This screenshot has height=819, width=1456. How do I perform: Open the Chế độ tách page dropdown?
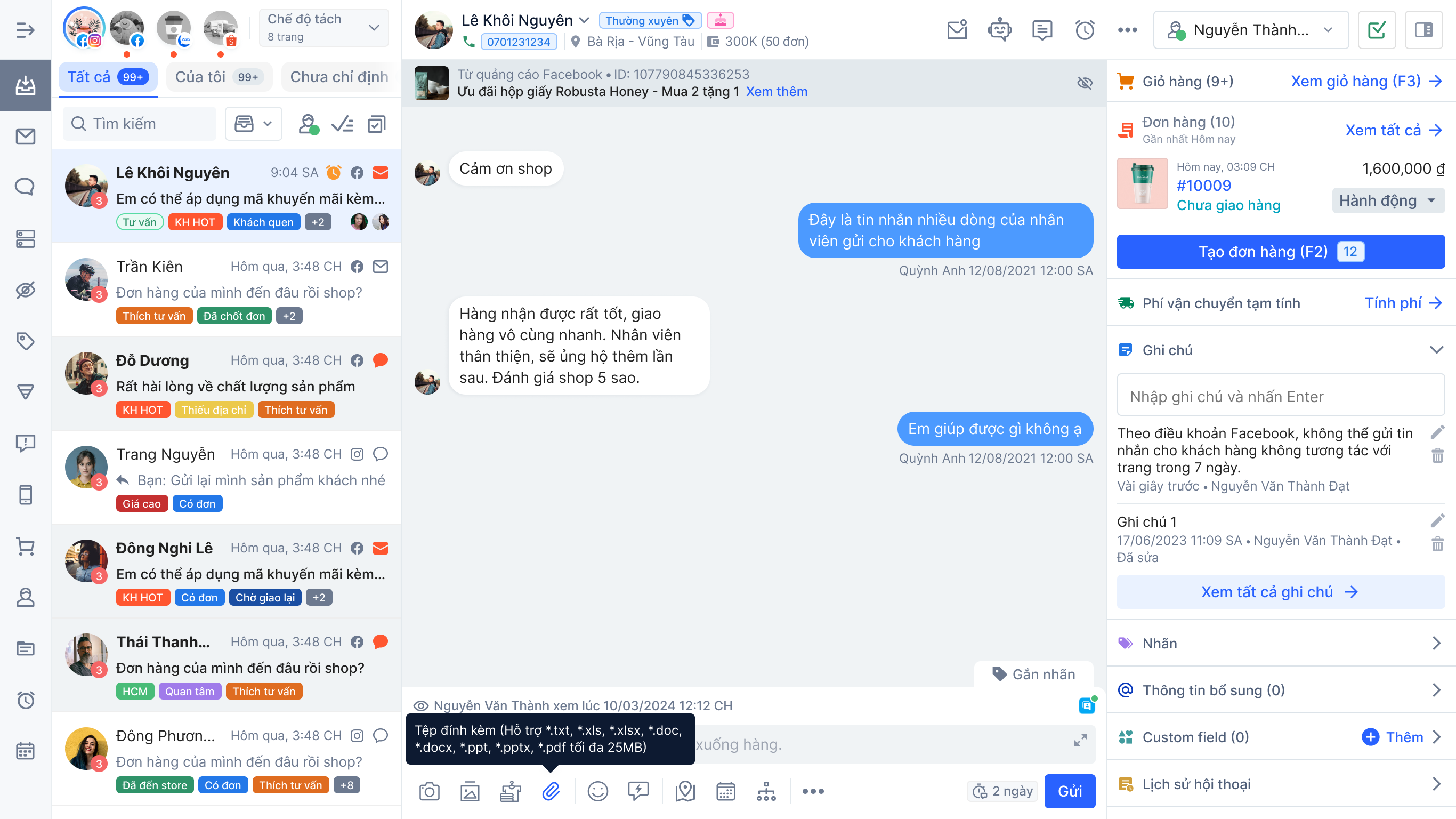324,28
